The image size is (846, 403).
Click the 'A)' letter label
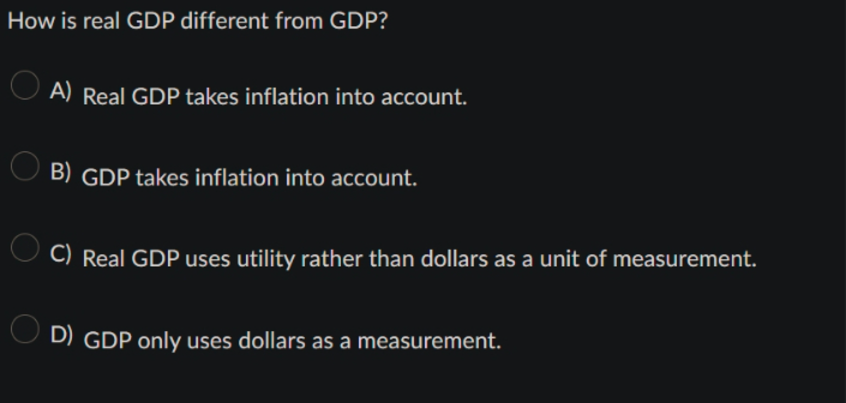pyautogui.click(x=60, y=91)
